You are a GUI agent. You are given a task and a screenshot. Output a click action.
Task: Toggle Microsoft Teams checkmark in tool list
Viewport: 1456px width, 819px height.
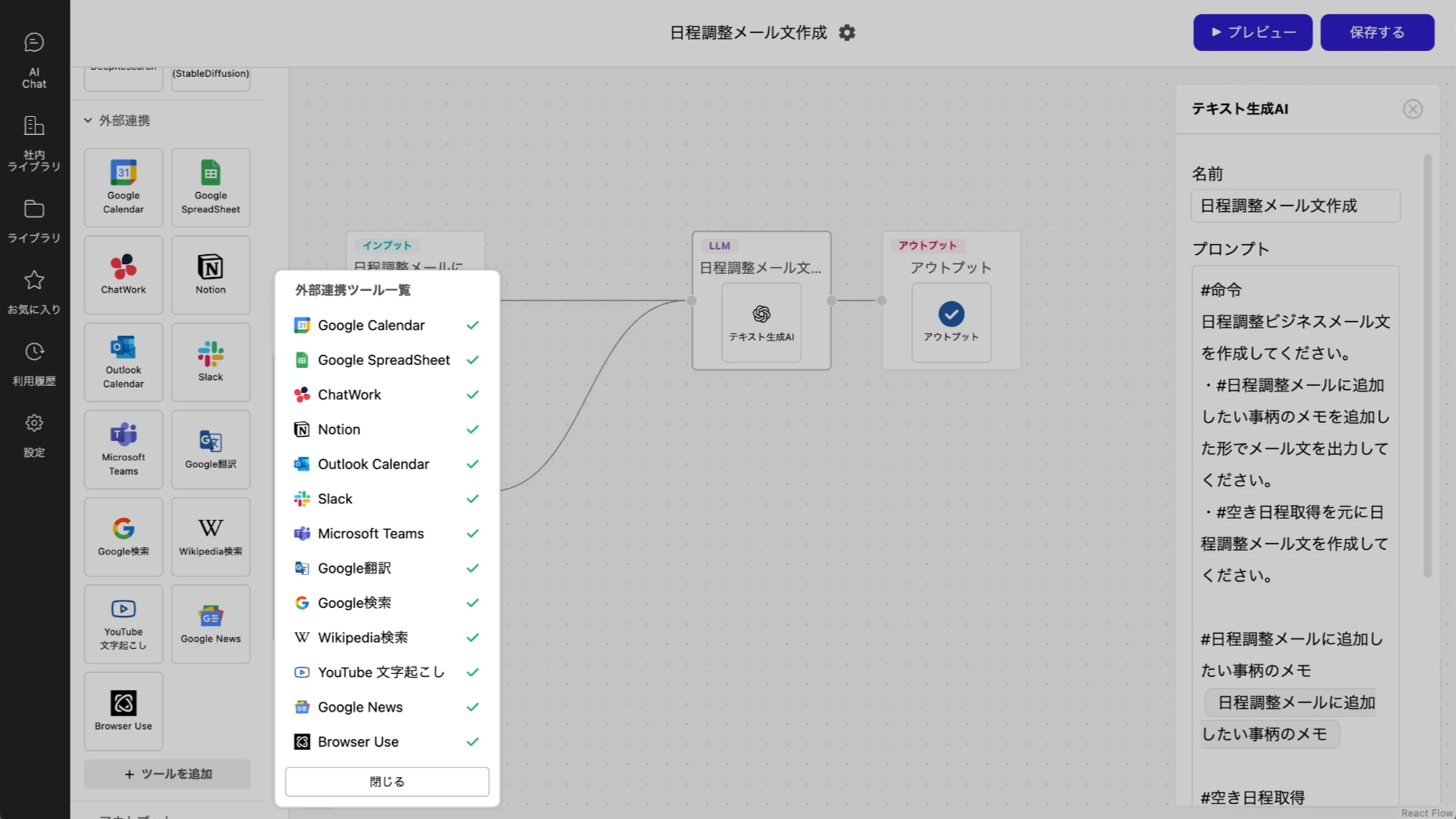click(x=472, y=533)
